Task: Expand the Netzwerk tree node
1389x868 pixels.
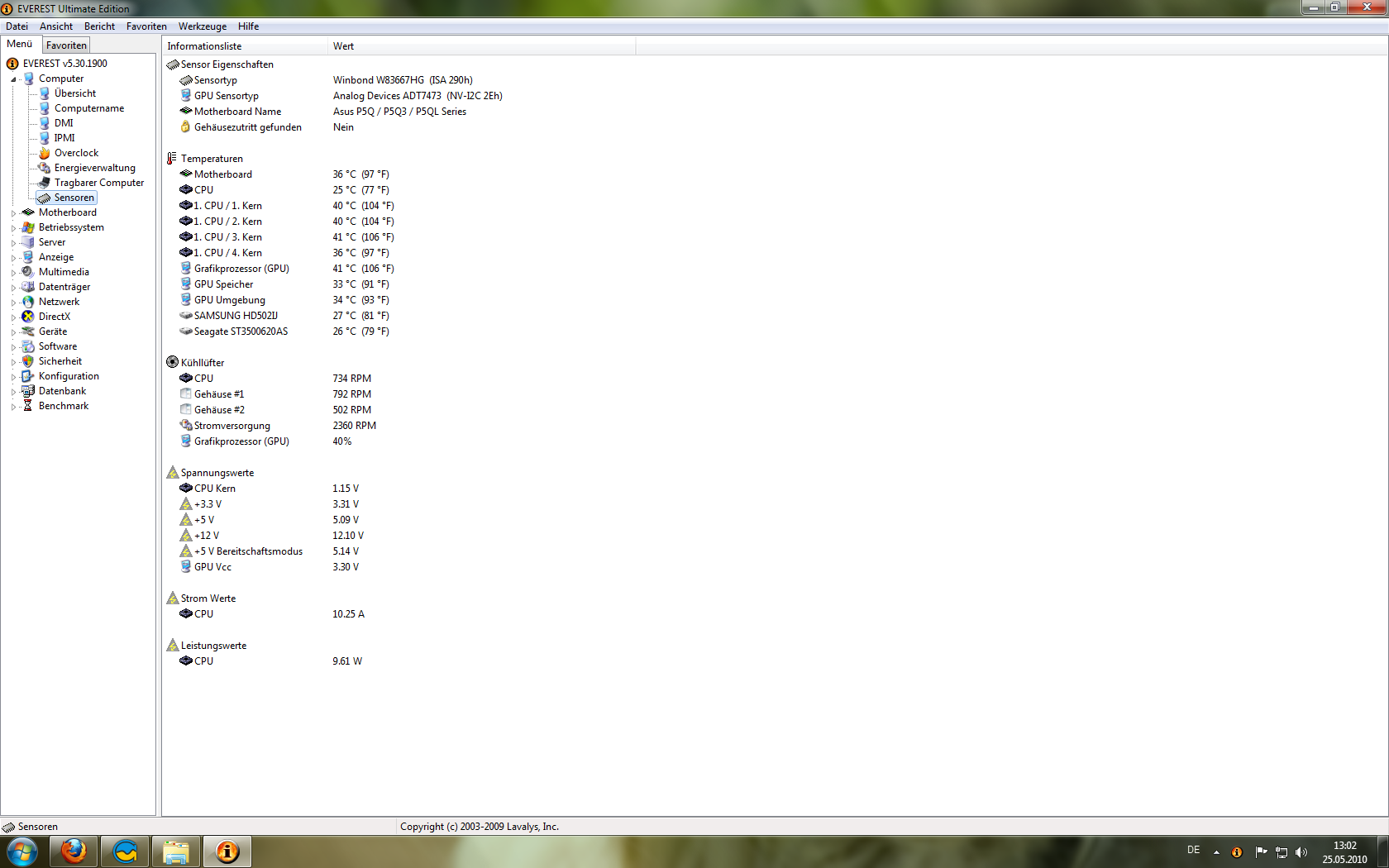Action: [x=13, y=303]
